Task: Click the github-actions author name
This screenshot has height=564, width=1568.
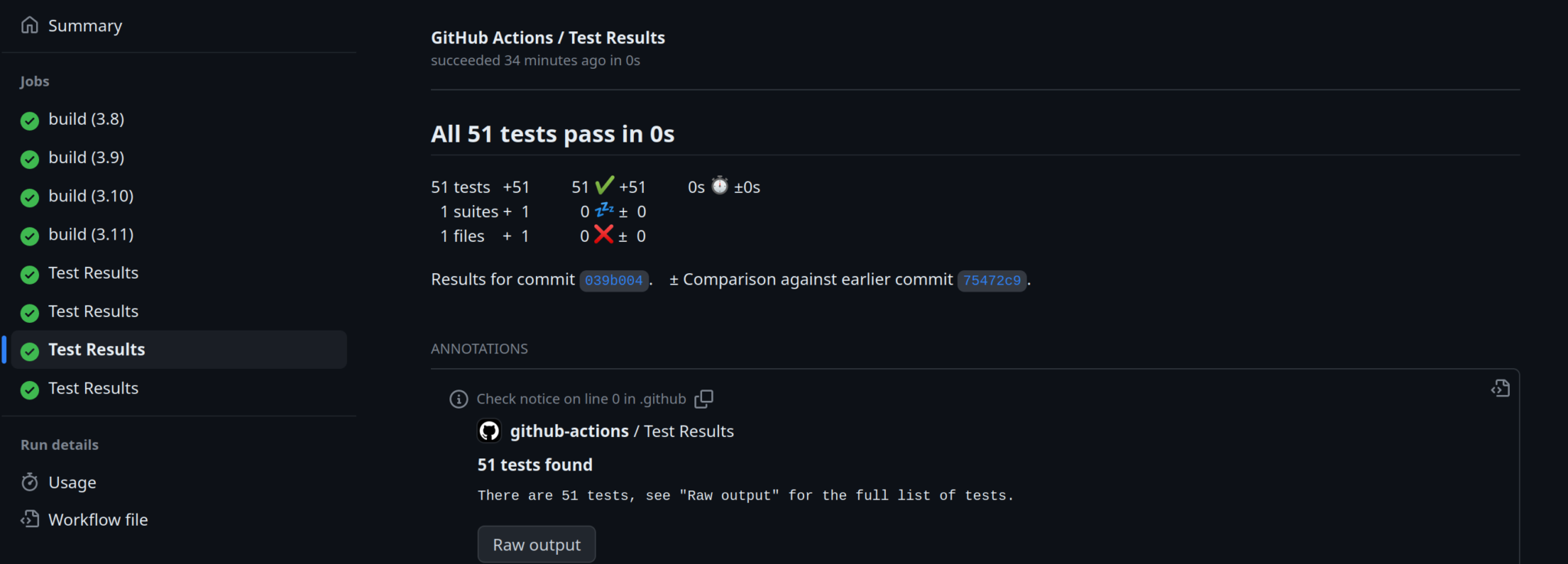Action: click(569, 431)
